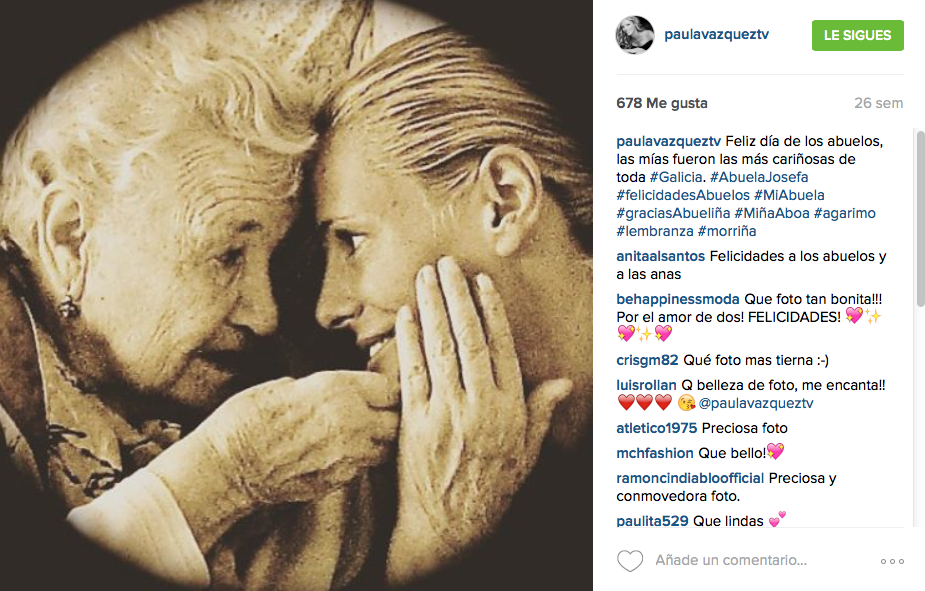925x591 pixels.
Task: Open paulavazqueztv profile picture avatar
Action: (x=635, y=35)
